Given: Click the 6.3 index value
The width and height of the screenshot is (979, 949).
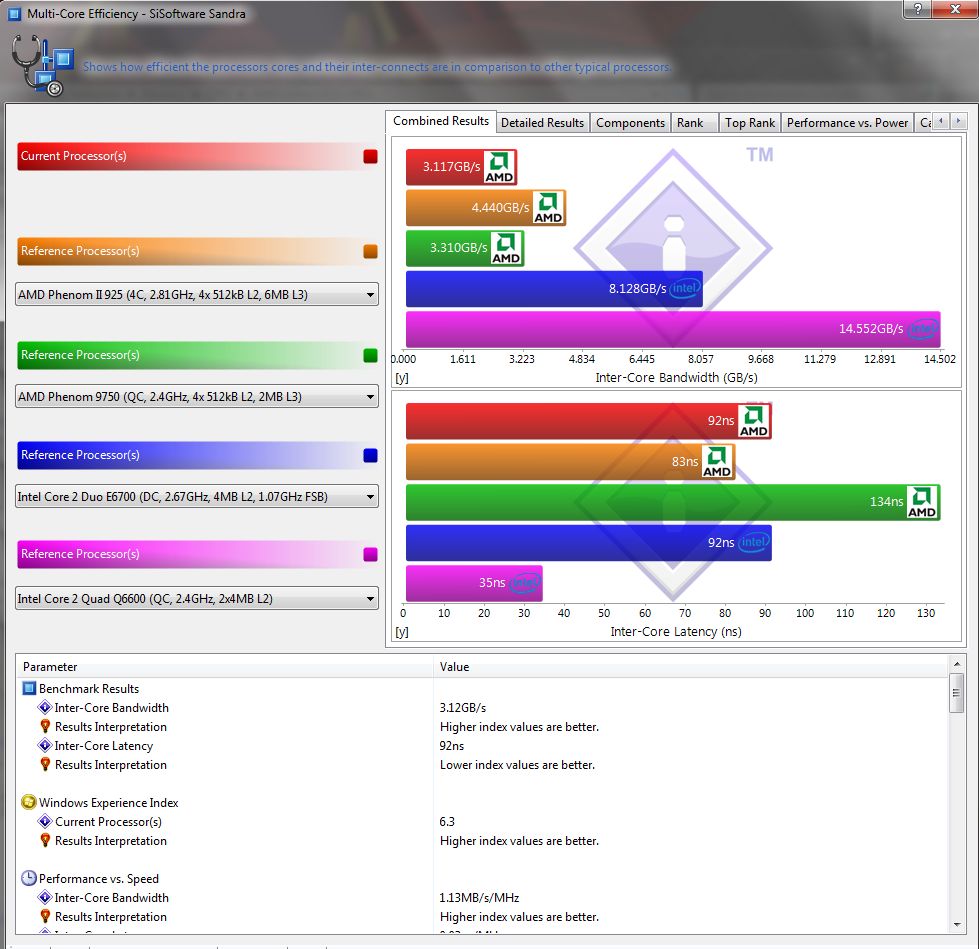Looking at the screenshot, I should pyautogui.click(x=447, y=822).
